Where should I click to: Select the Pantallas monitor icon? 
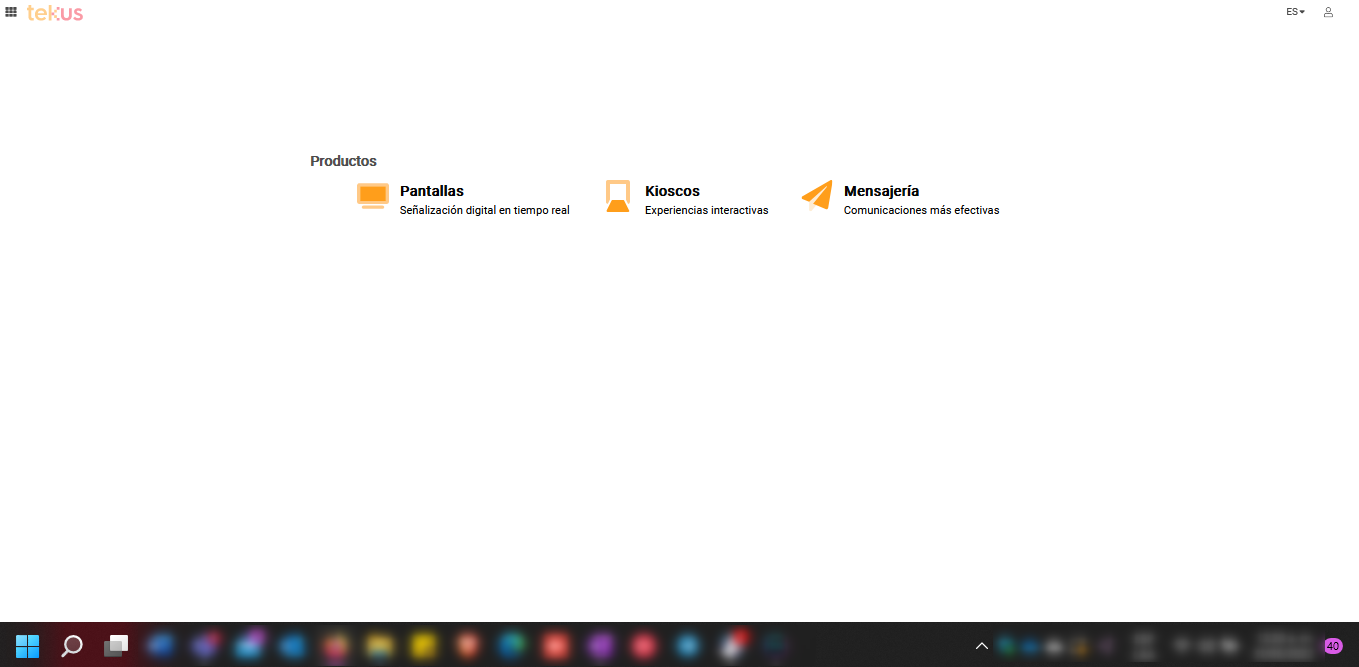point(372,196)
